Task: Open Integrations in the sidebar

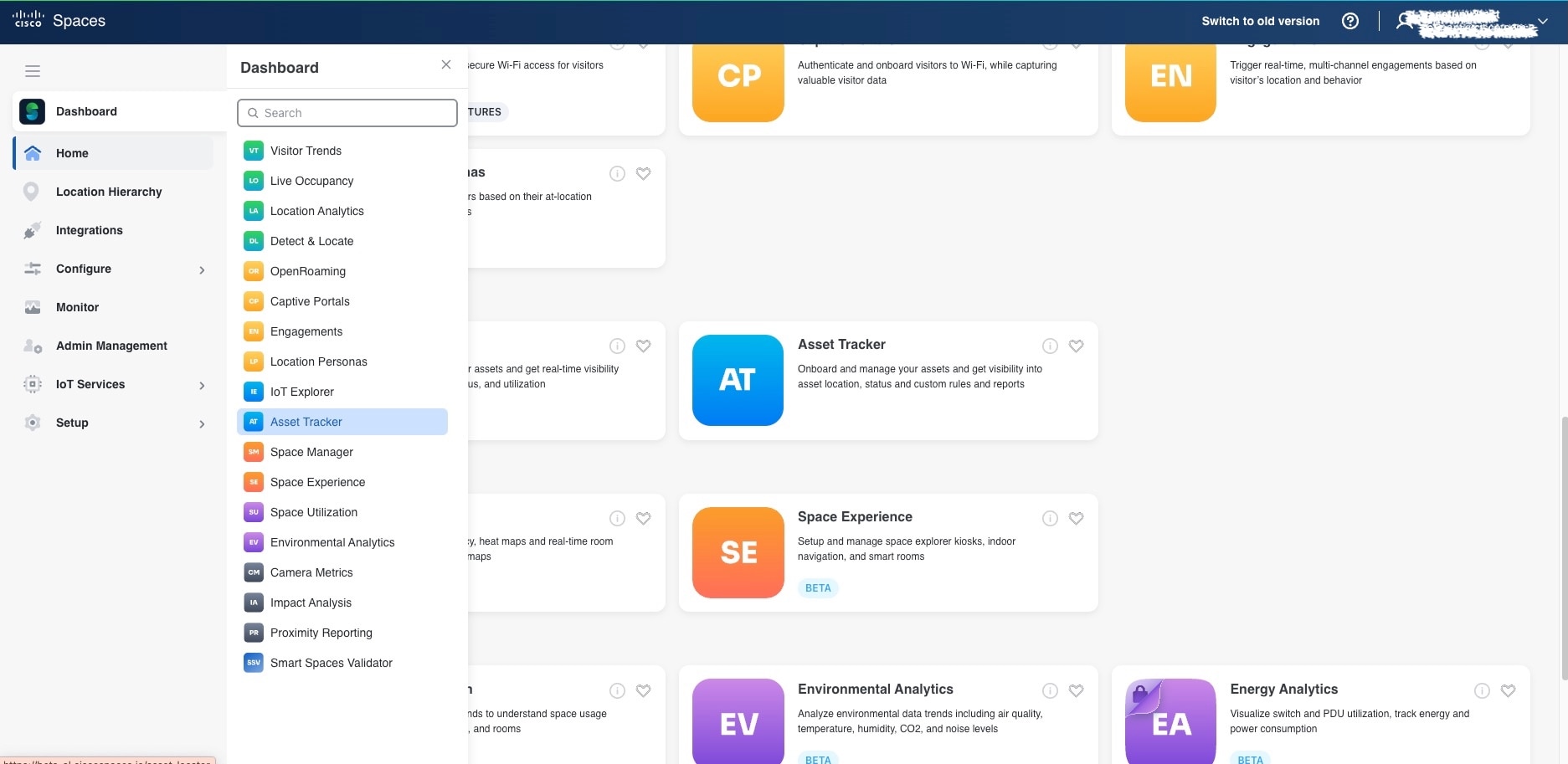Action: [90, 230]
